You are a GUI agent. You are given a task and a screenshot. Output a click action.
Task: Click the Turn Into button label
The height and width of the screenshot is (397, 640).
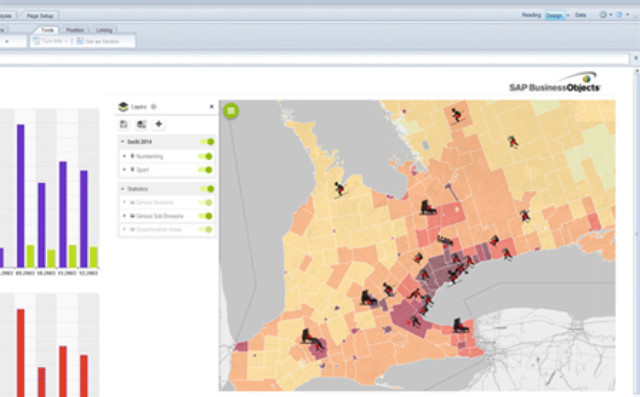(x=52, y=41)
